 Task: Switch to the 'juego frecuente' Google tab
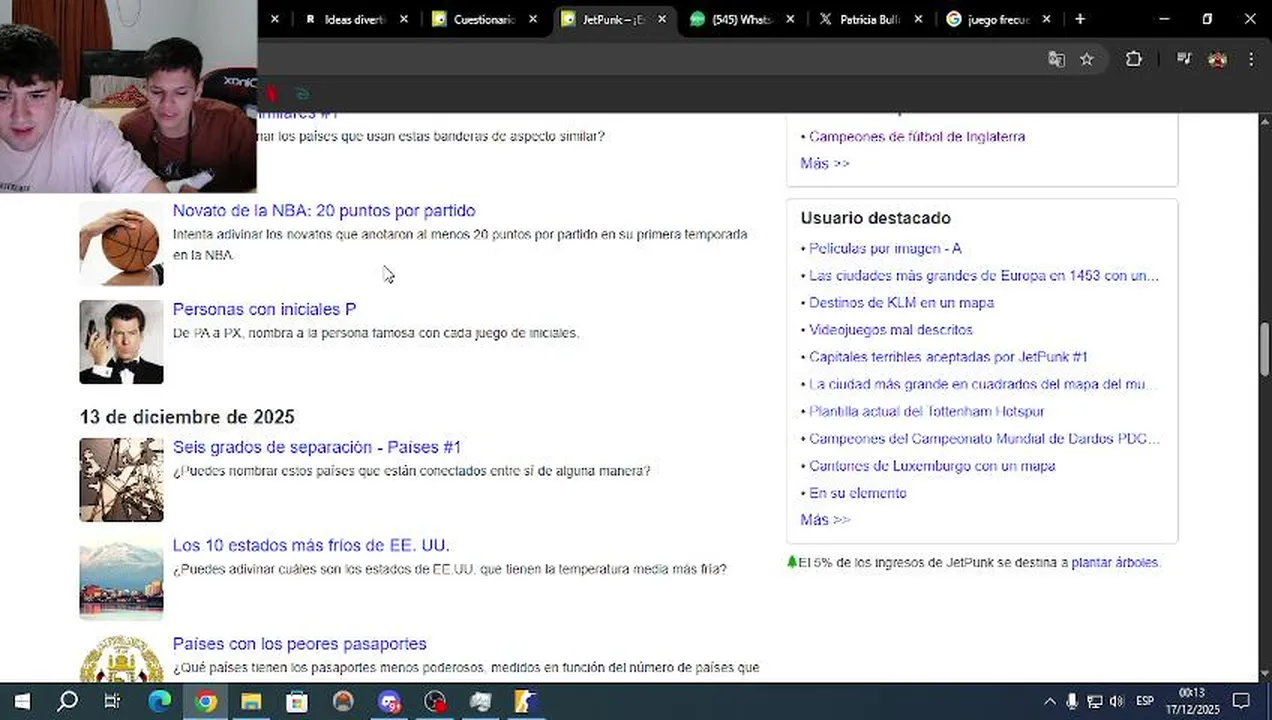[x=998, y=19]
